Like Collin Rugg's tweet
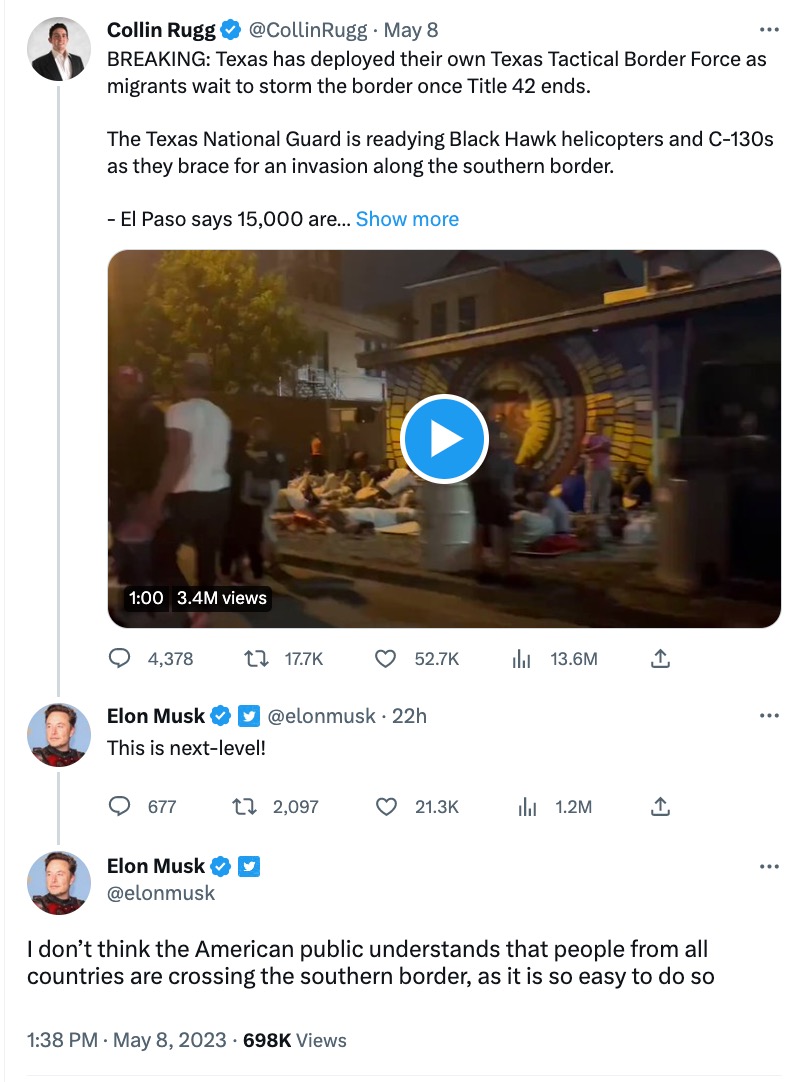Screen dimensions: 796x1082 click(387, 659)
